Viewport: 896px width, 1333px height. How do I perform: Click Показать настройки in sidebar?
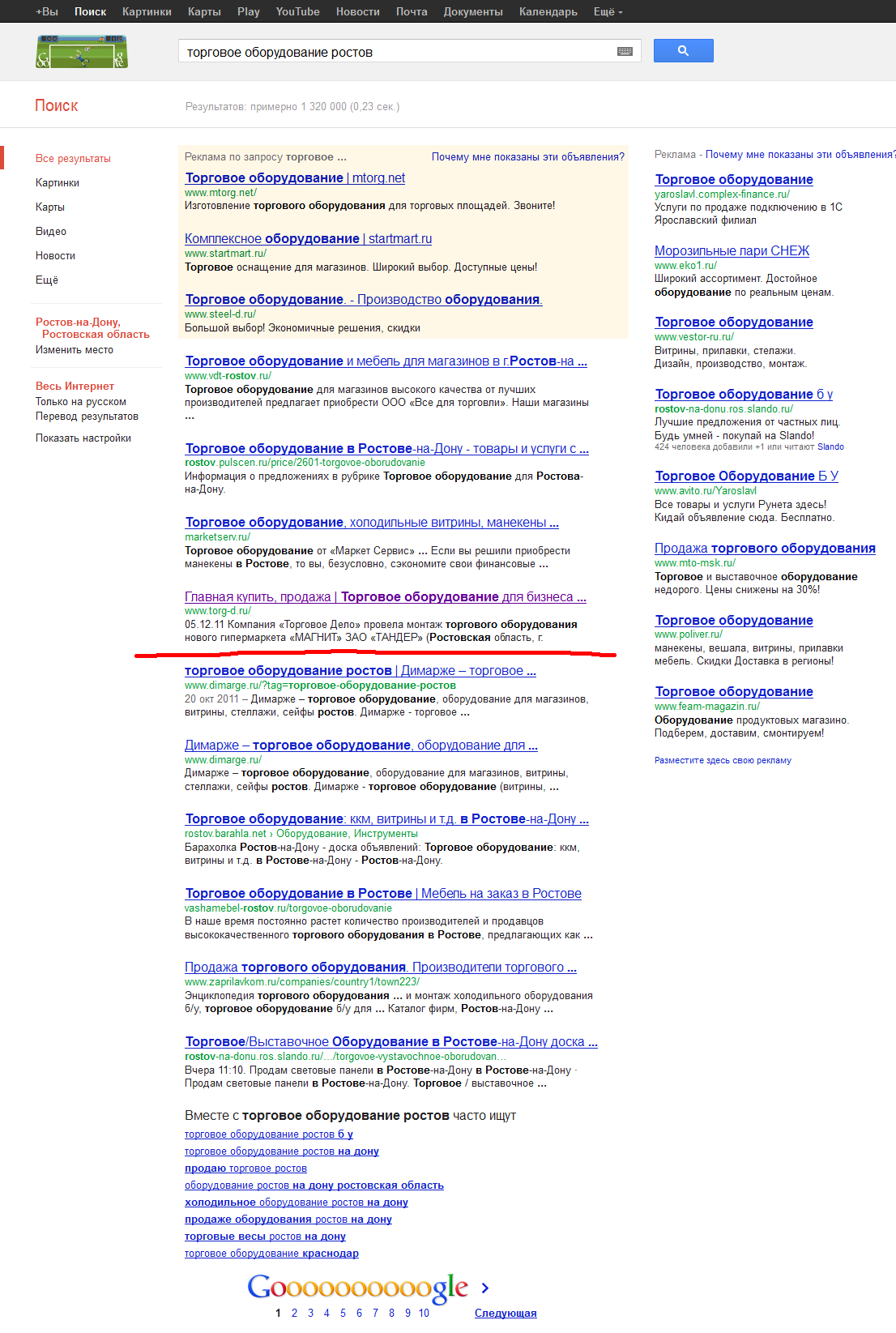pyautogui.click(x=83, y=438)
